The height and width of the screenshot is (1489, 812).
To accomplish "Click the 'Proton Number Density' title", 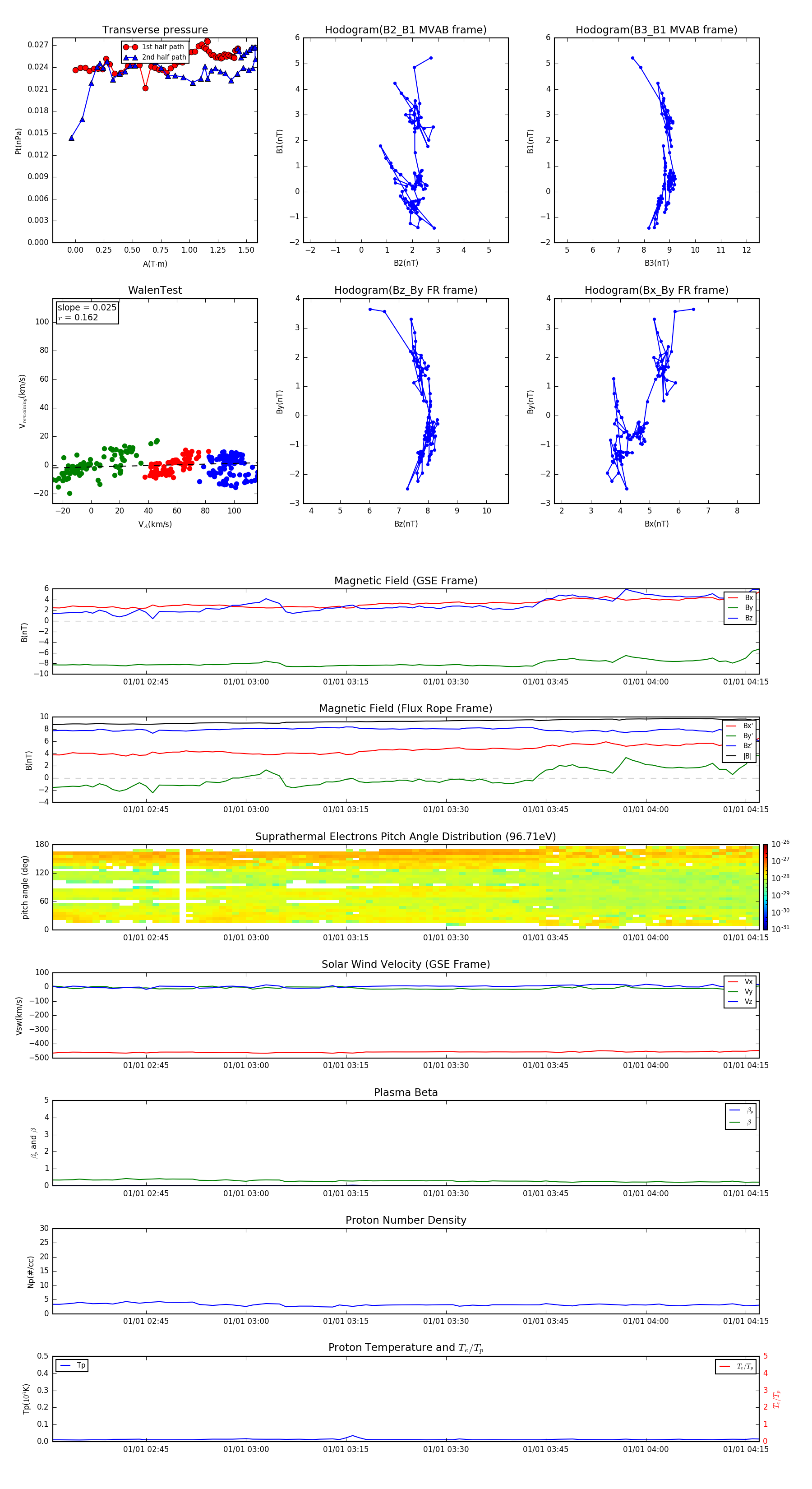I will 406,1220.
